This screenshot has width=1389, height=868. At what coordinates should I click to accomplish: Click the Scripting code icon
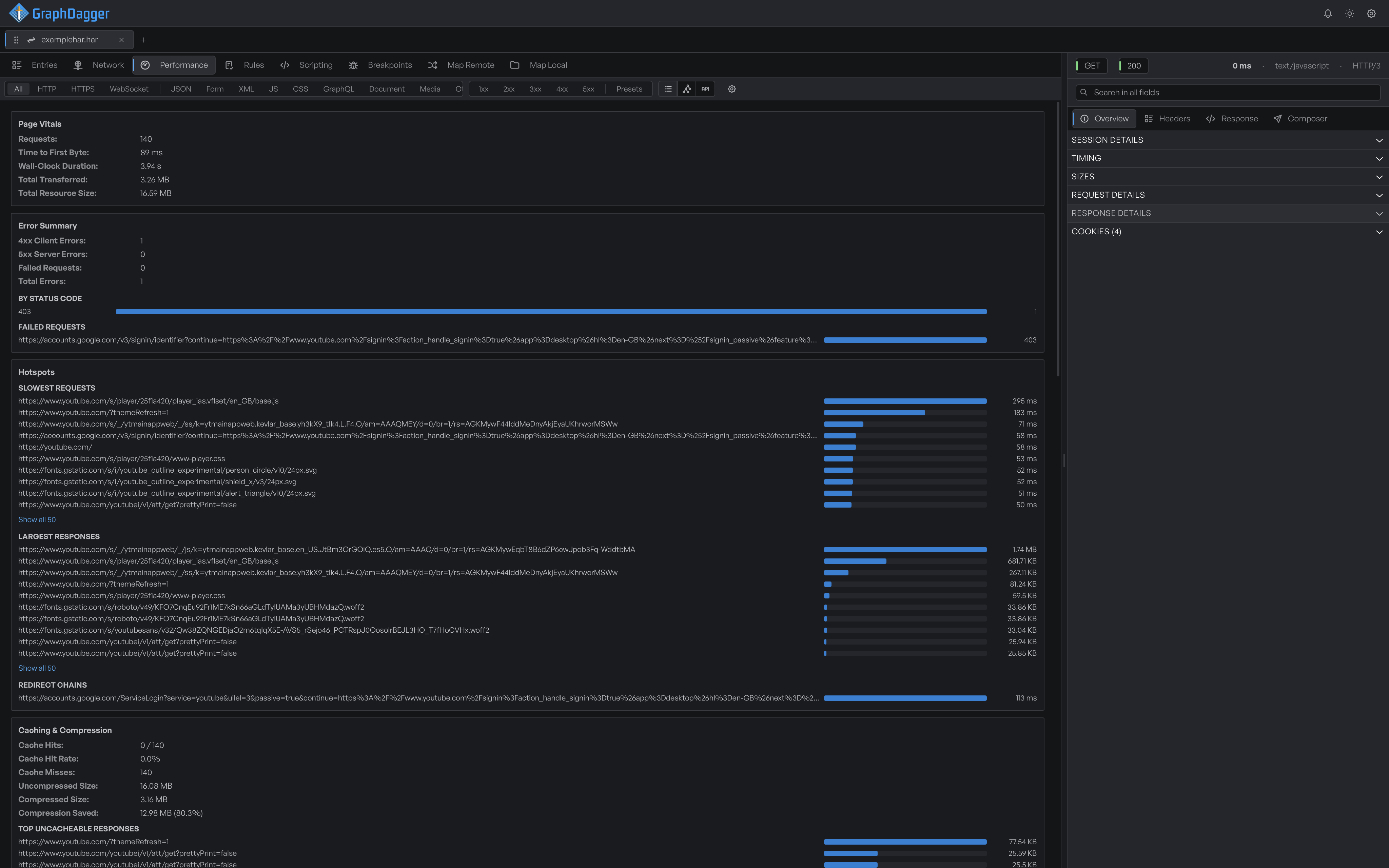coord(285,65)
